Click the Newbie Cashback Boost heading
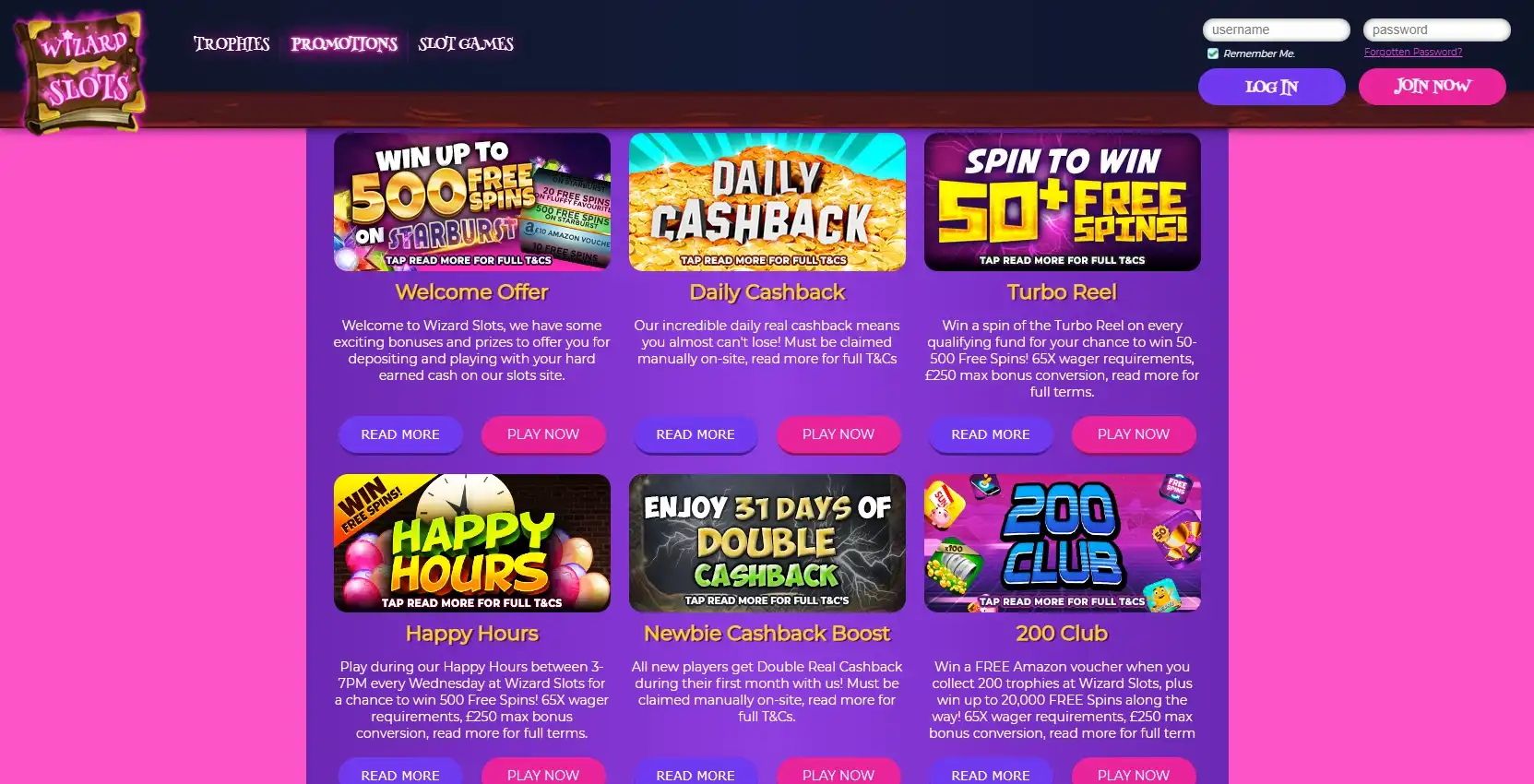This screenshot has width=1534, height=784. click(x=767, y=634)
